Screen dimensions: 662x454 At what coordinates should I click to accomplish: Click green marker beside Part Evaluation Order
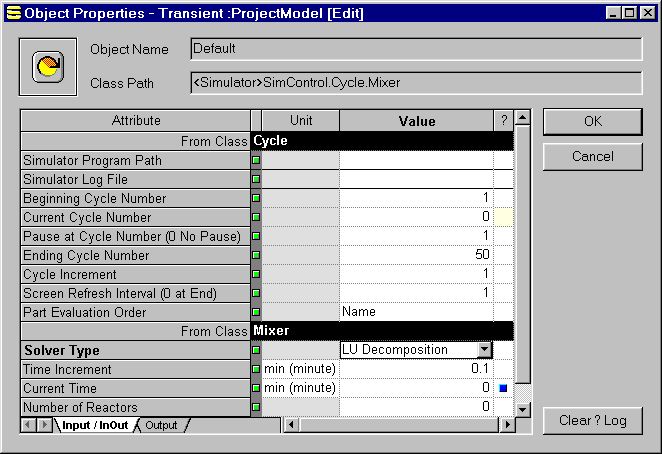256,312
